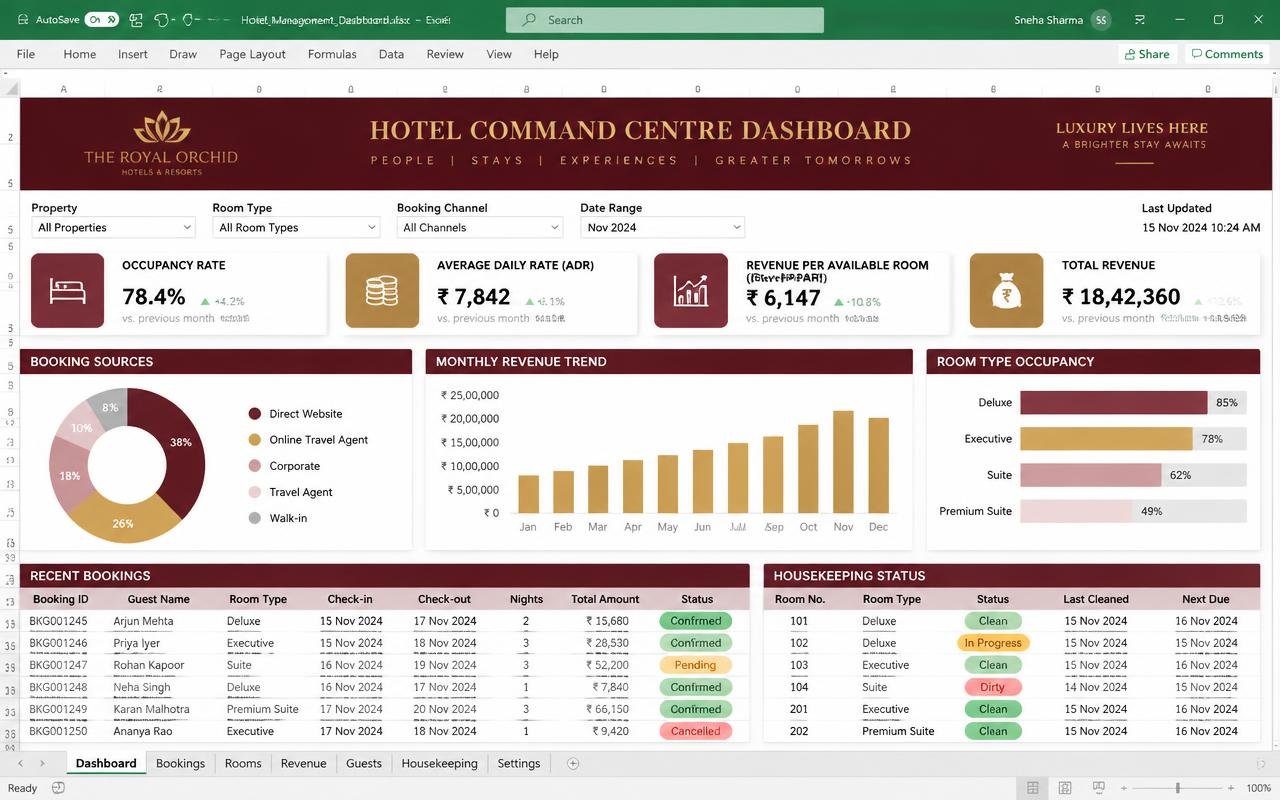Click Pending status for Rohan Kapoor booking
The width and height of the screenshot is (1280, 800).
tap(696, 665)
